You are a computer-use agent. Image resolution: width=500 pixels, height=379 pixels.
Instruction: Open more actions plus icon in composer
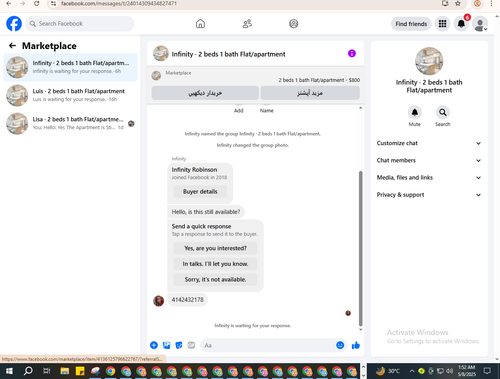[154, 345]
